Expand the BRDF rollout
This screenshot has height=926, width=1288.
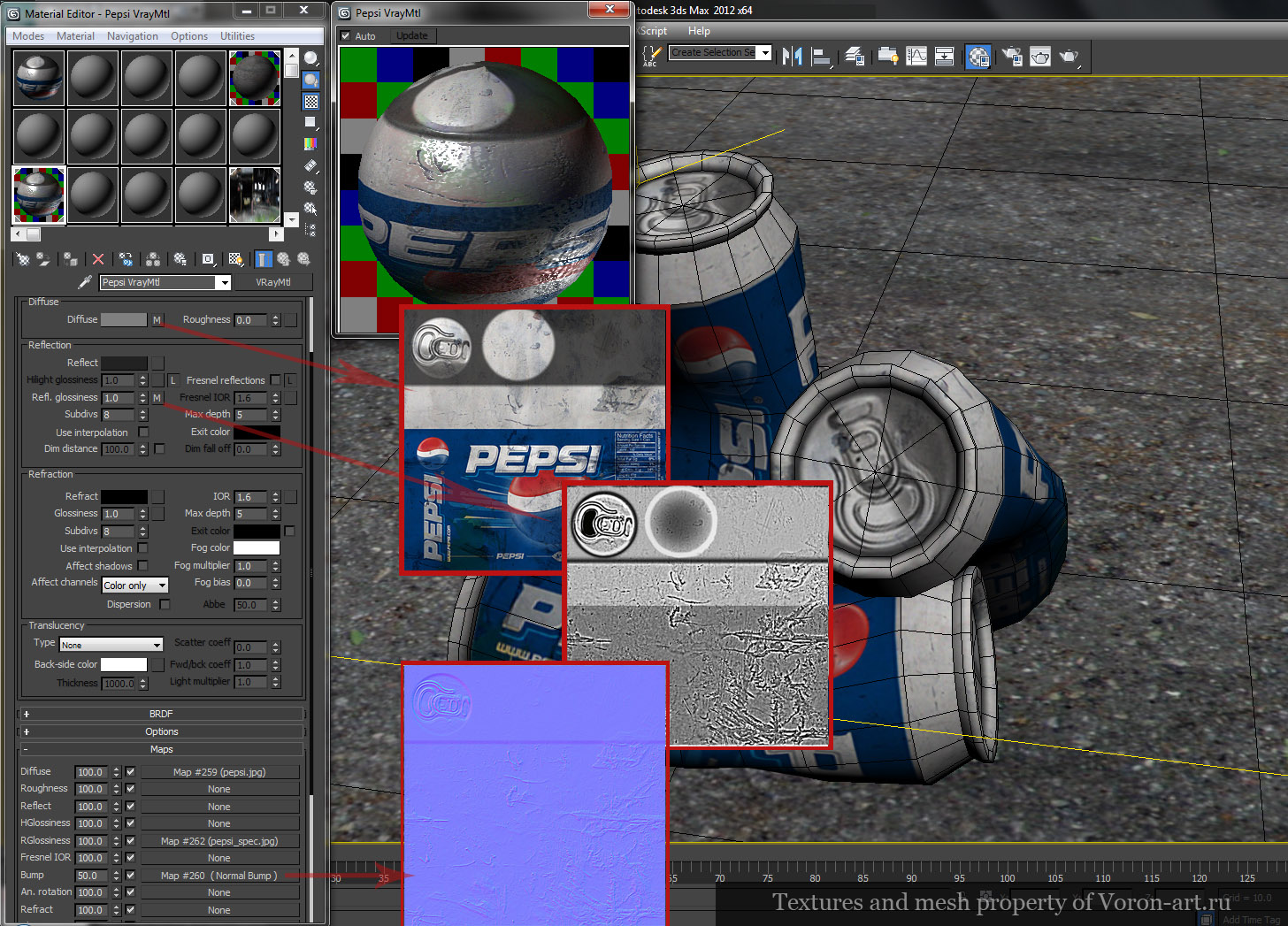(161, 714)
